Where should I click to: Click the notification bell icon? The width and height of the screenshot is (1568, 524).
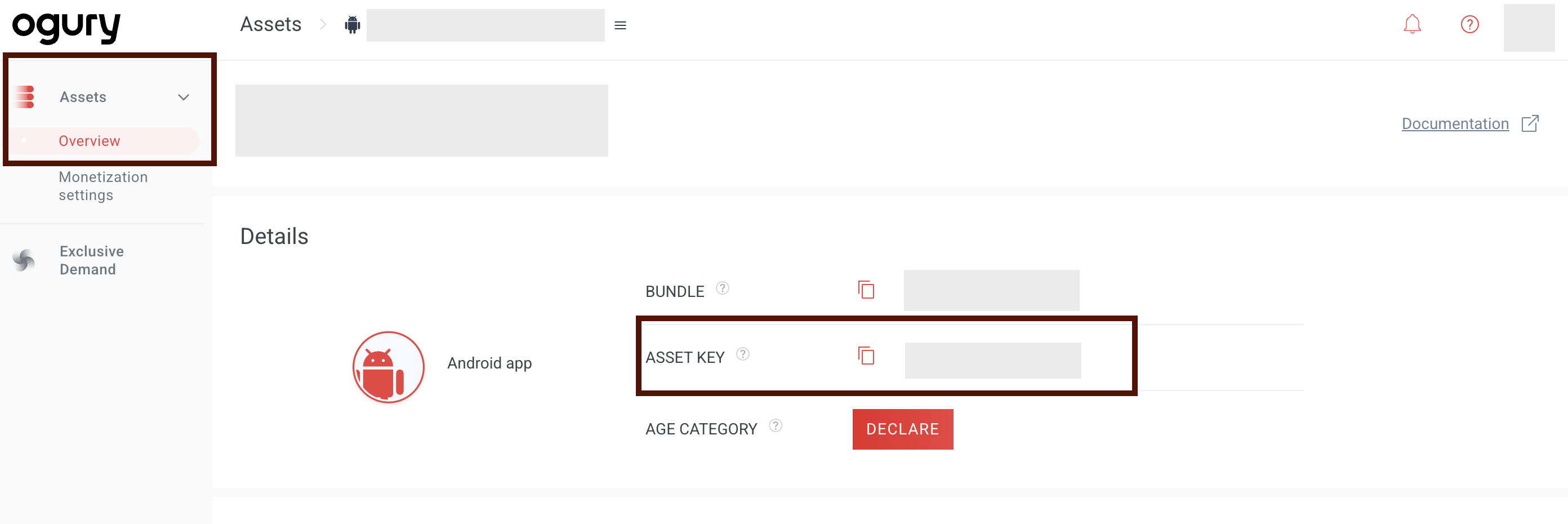[x=1412, y=24]
